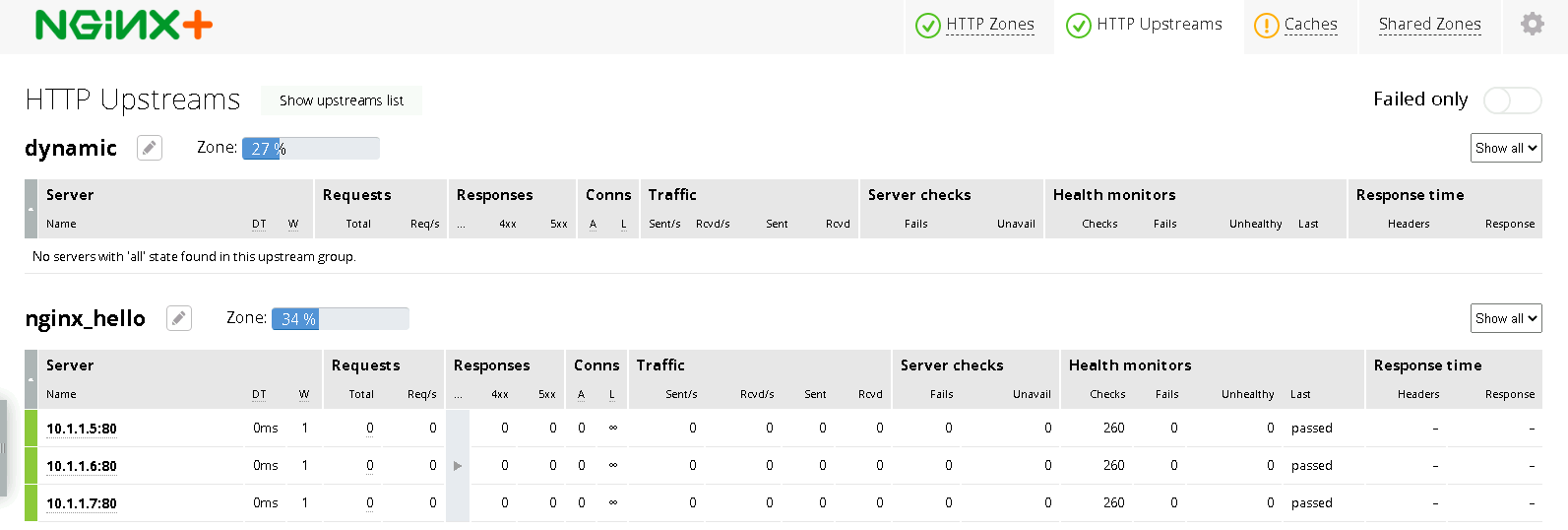Click the HTTP Upstreams green check icon
The image size is (1568, 530).
tap(1079, 26)
